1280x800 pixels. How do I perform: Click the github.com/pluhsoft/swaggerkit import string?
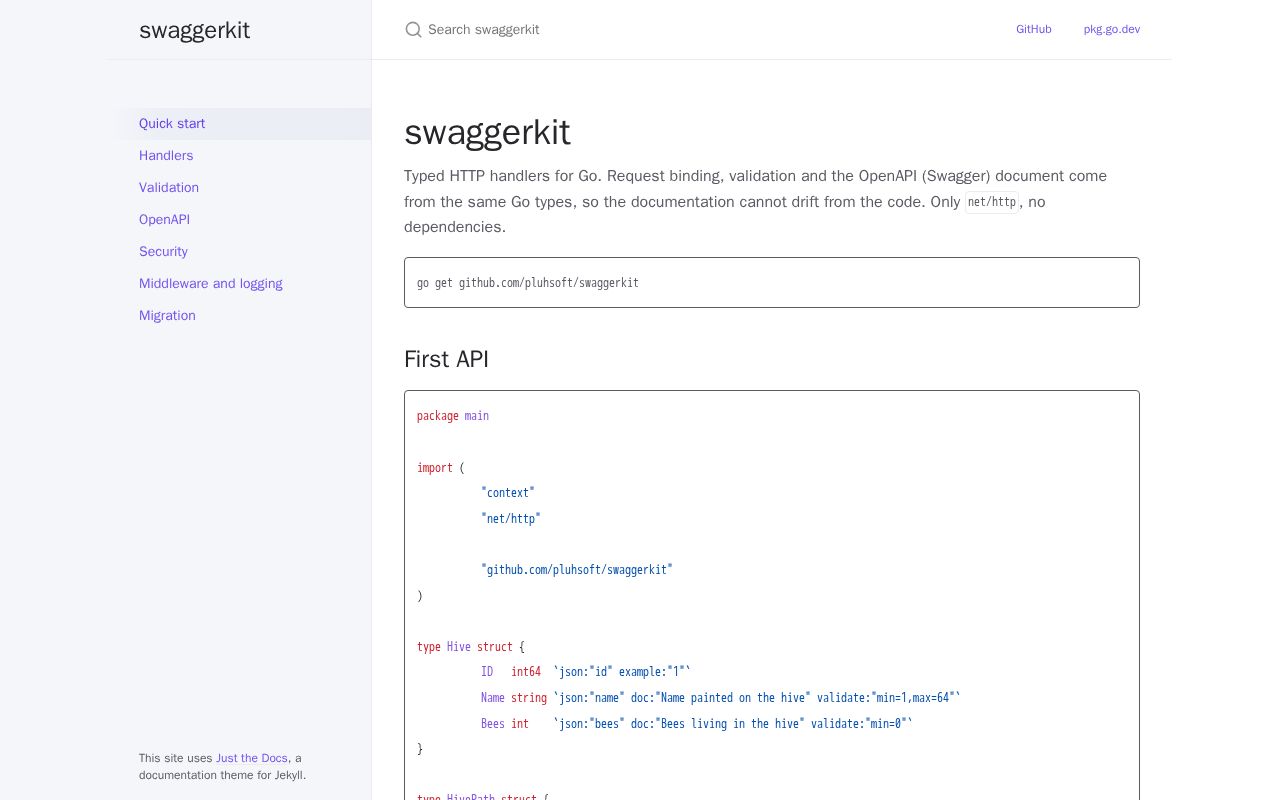(577, 570)
